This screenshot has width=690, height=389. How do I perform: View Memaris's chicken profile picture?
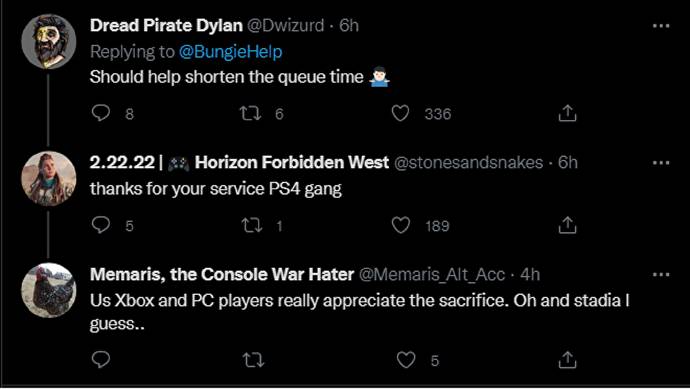tap(48, 290)
